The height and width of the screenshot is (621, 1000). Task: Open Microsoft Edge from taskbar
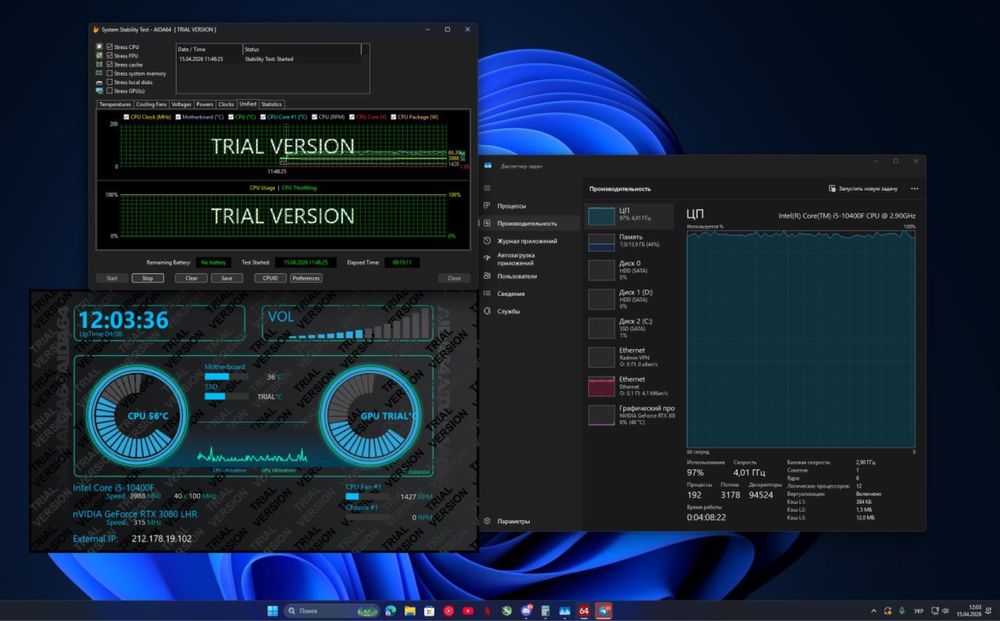390,611
